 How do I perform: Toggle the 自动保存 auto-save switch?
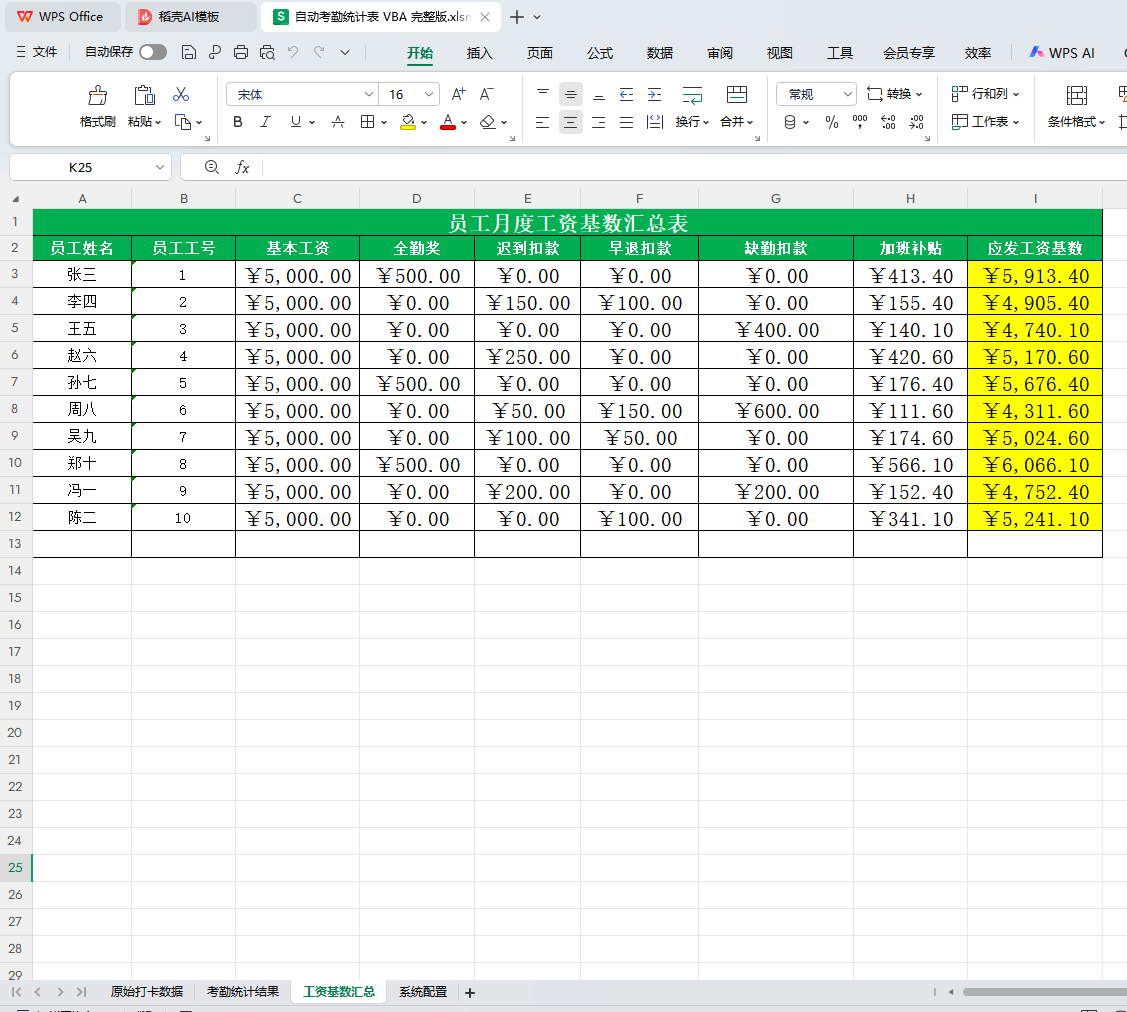(153, 52)
